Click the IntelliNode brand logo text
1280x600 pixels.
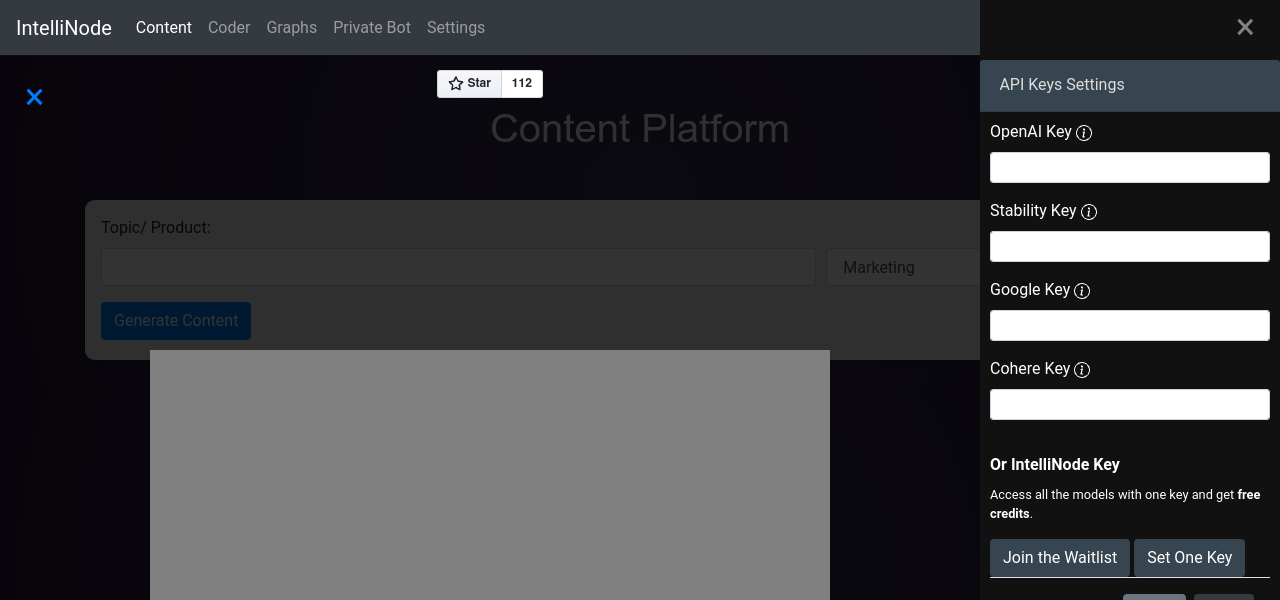64,28
